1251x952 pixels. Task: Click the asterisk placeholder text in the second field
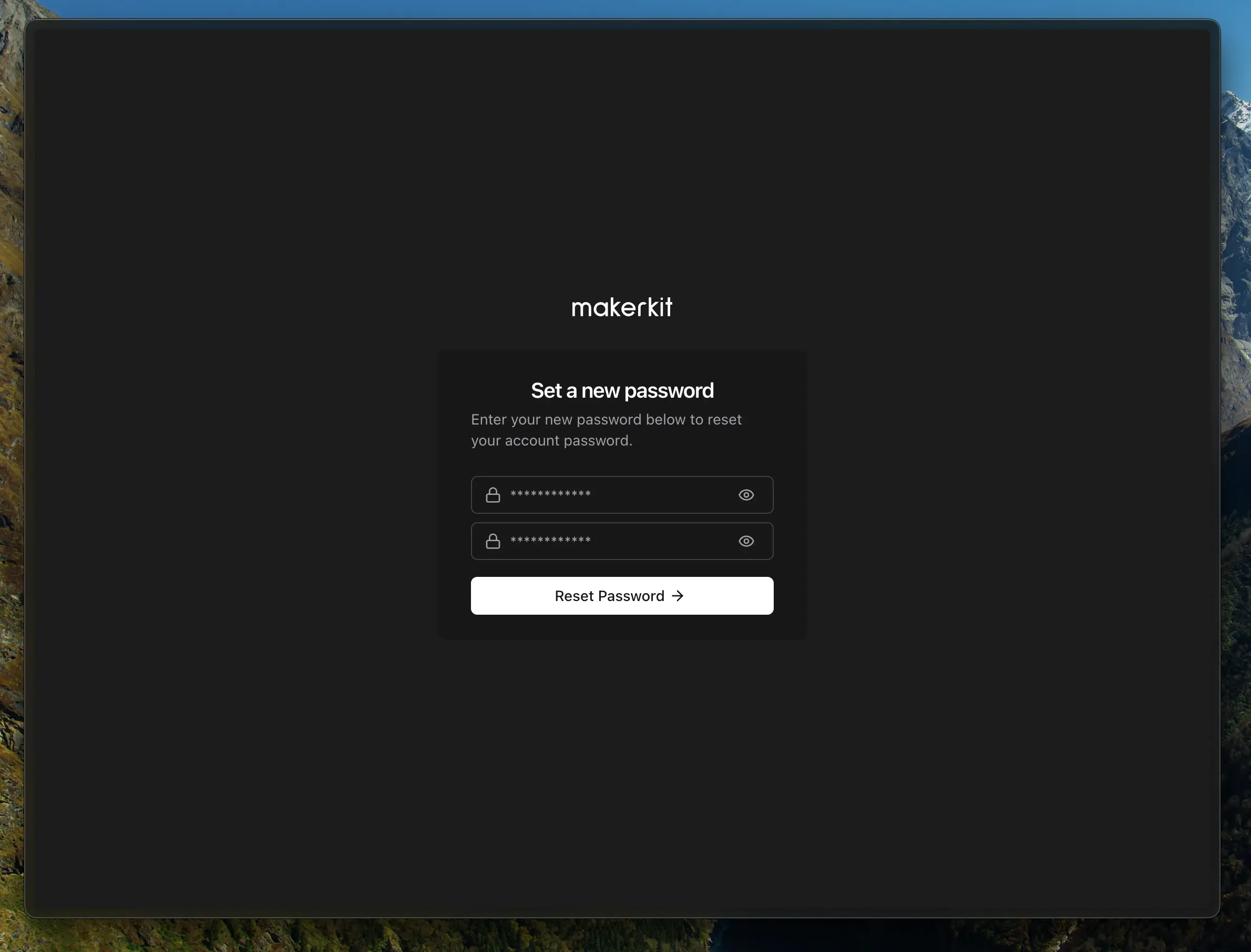[x=550, y=540]
